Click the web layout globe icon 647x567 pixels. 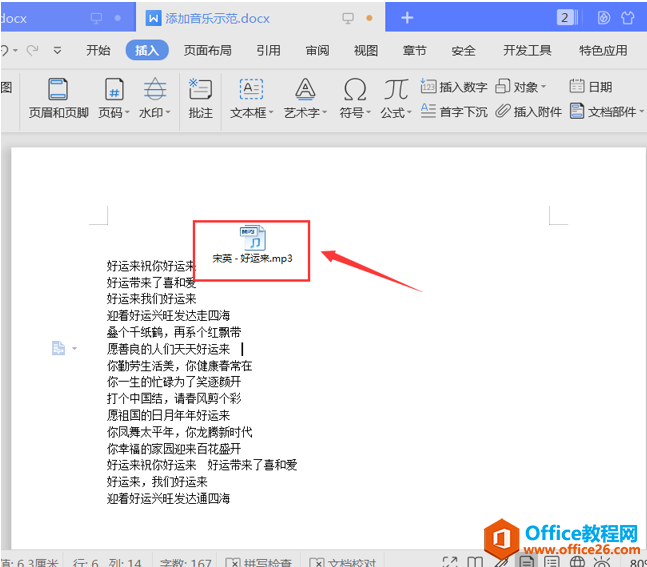tap(577, 562)
